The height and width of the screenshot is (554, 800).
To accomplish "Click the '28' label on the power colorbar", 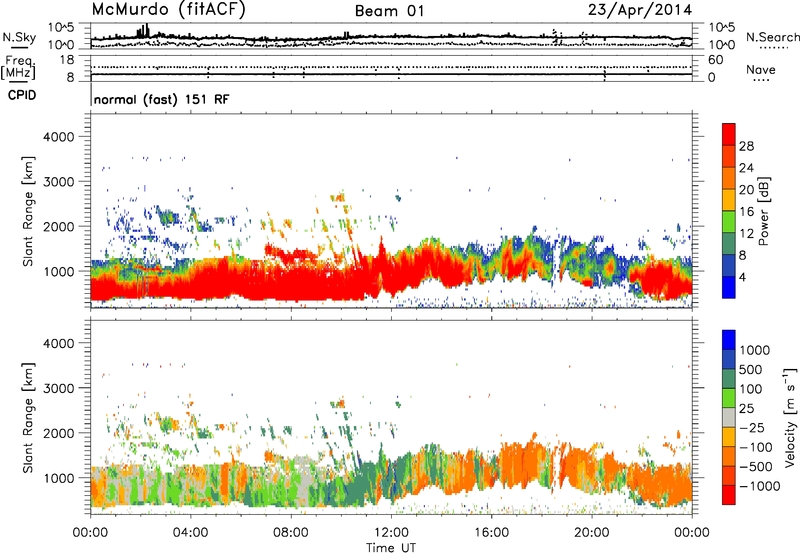I will [x=746, y=146].
